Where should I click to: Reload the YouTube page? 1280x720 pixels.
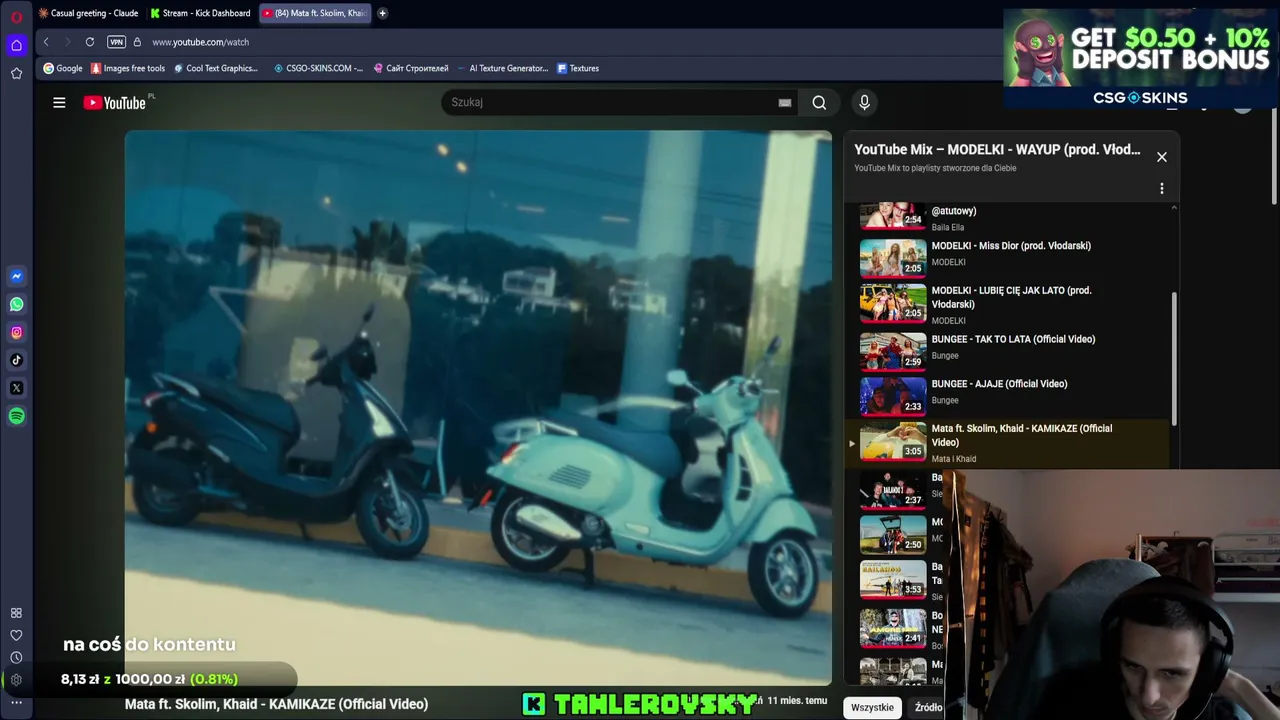[90, 42]
